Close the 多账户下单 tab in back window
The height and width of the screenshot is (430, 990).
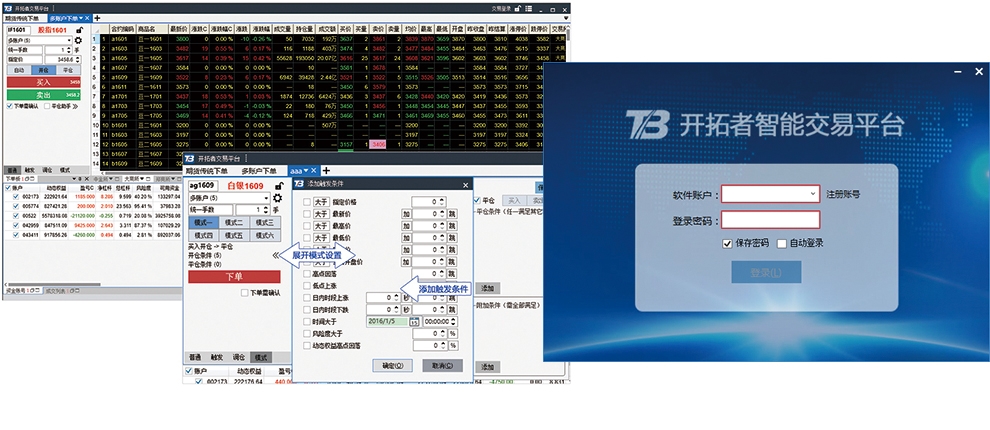[88, 18]
